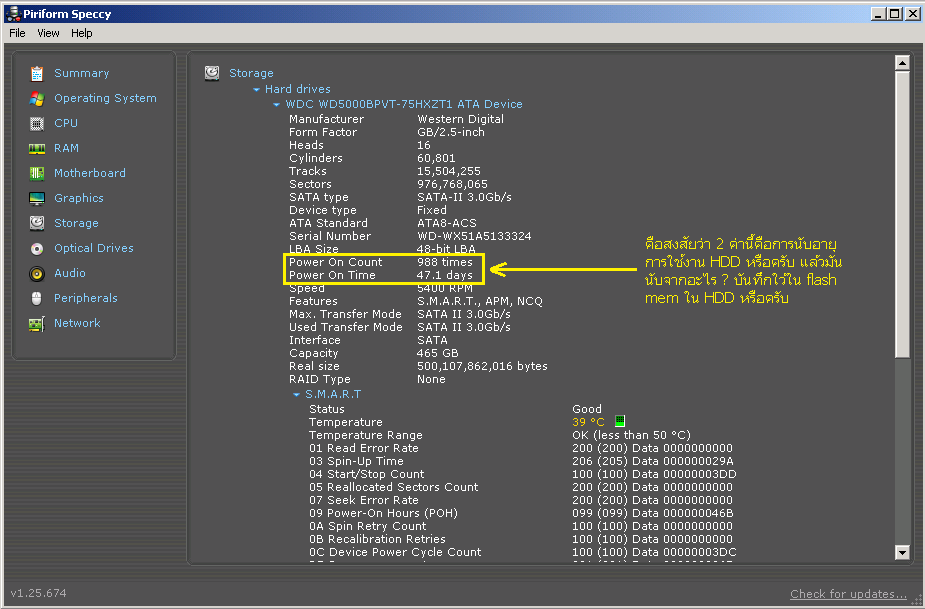Click the 0C Device Power Cycle Count row
Screen dimensions: 925x609
[523, 552]
